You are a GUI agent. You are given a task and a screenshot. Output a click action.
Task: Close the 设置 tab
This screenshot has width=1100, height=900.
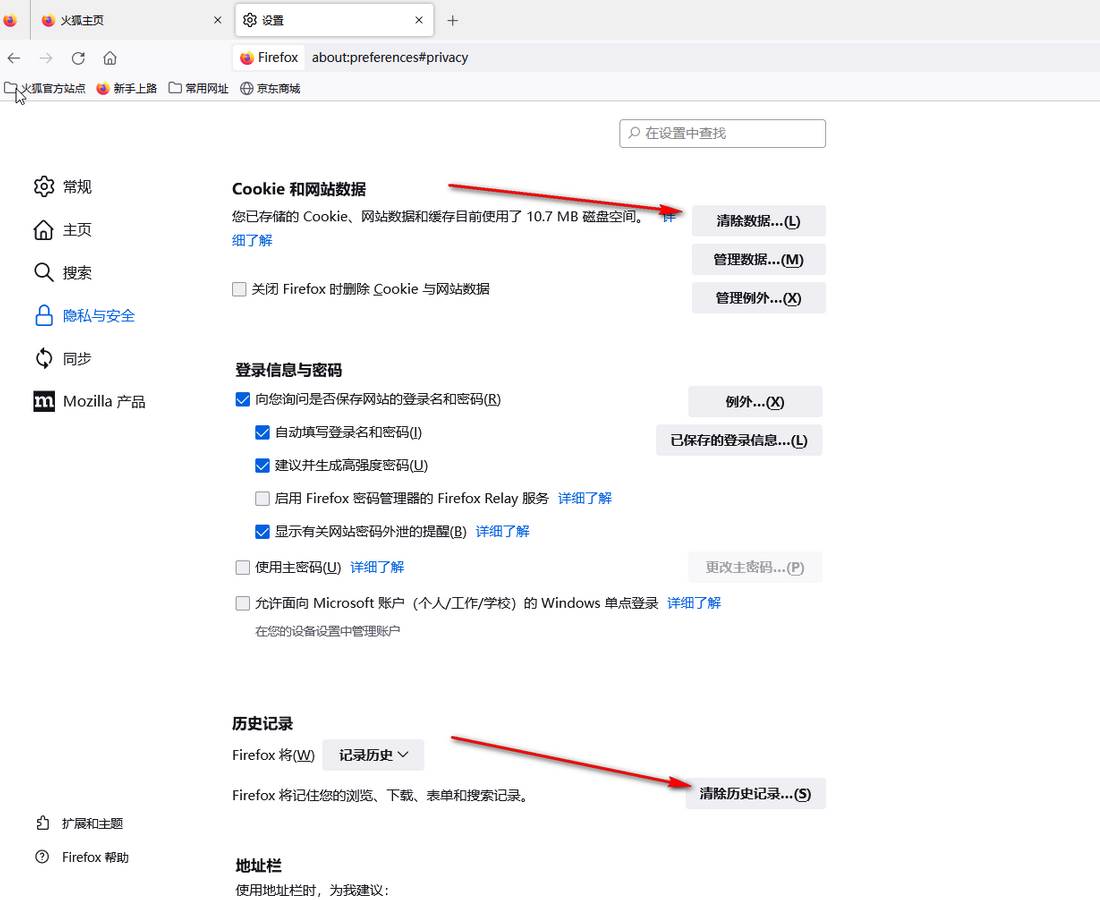pos(419,20)
